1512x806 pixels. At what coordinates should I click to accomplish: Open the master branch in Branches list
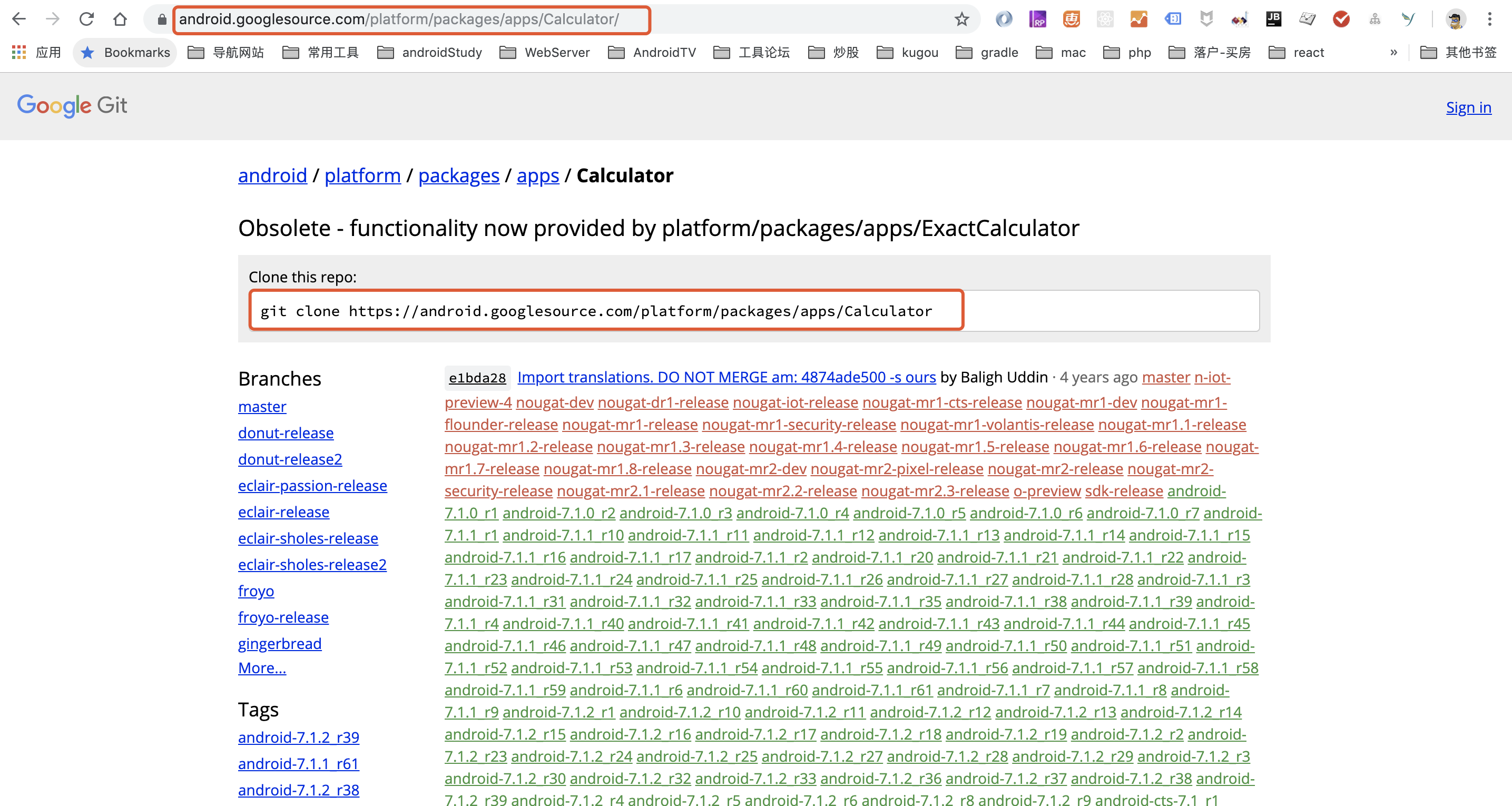tap(262, 407)
